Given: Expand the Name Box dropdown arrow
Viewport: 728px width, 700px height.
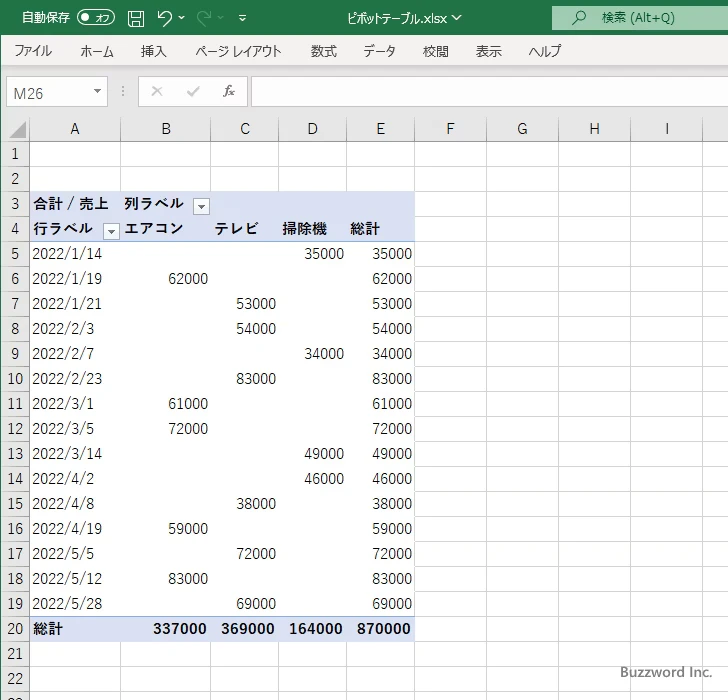Looking at the screenshot, I should point(97,92).
